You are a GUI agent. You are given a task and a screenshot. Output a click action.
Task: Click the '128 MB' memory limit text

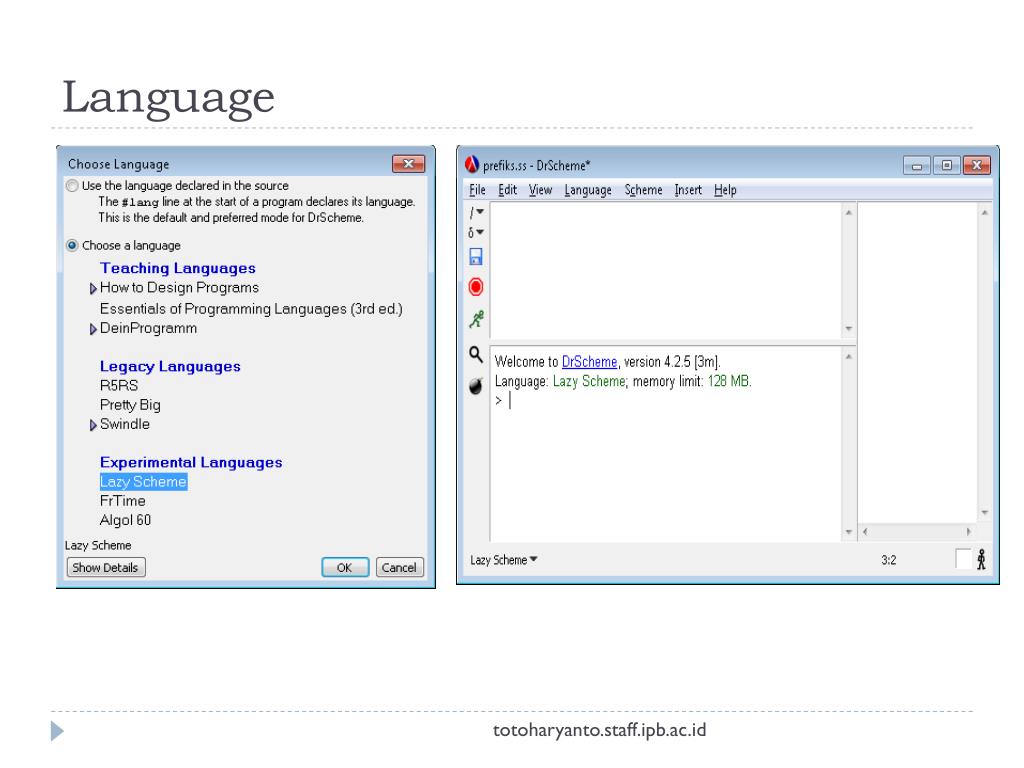click(x=729, y=381)
